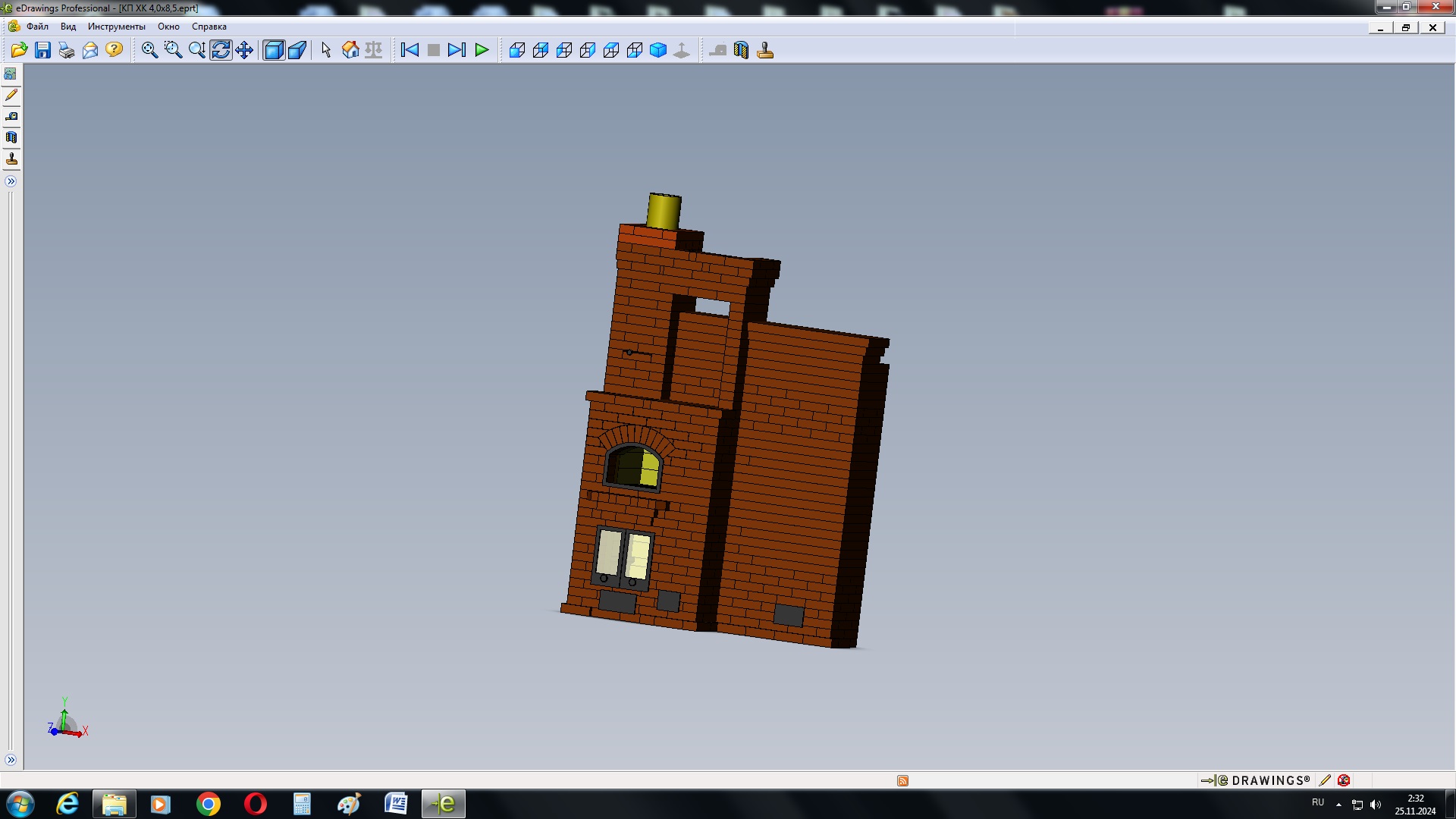The height and width of the screenshot is (819, 1456).
Task: Select the Pan (four-arrow) tool
Action: coord(244,50)
